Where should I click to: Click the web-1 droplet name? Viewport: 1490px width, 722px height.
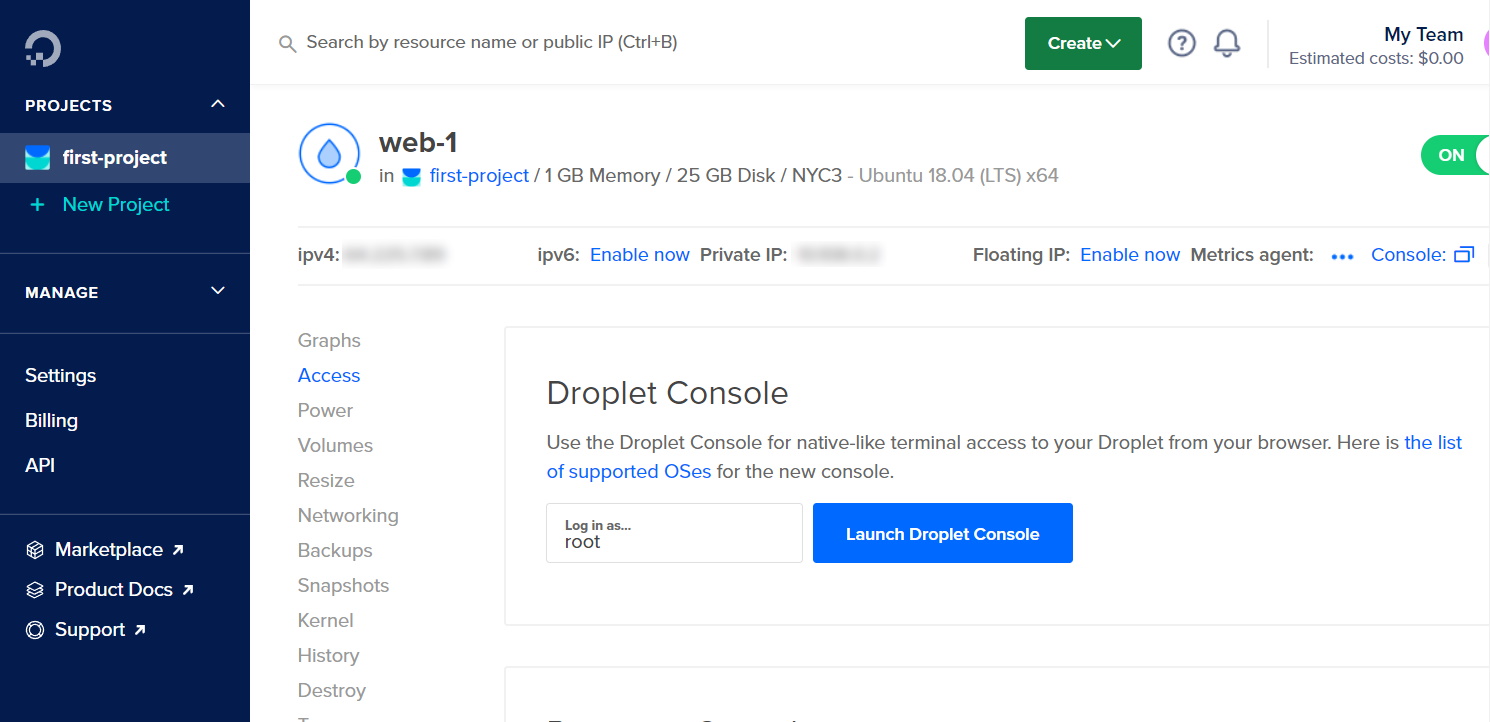tap(418, 142)
